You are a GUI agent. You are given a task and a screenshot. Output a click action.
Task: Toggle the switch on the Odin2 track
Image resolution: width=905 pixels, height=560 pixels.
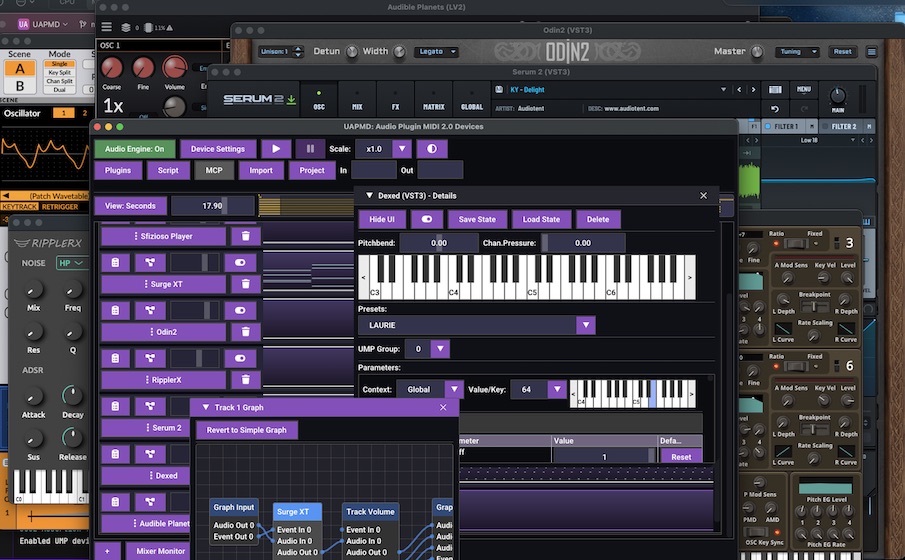[x=240, y=311]
